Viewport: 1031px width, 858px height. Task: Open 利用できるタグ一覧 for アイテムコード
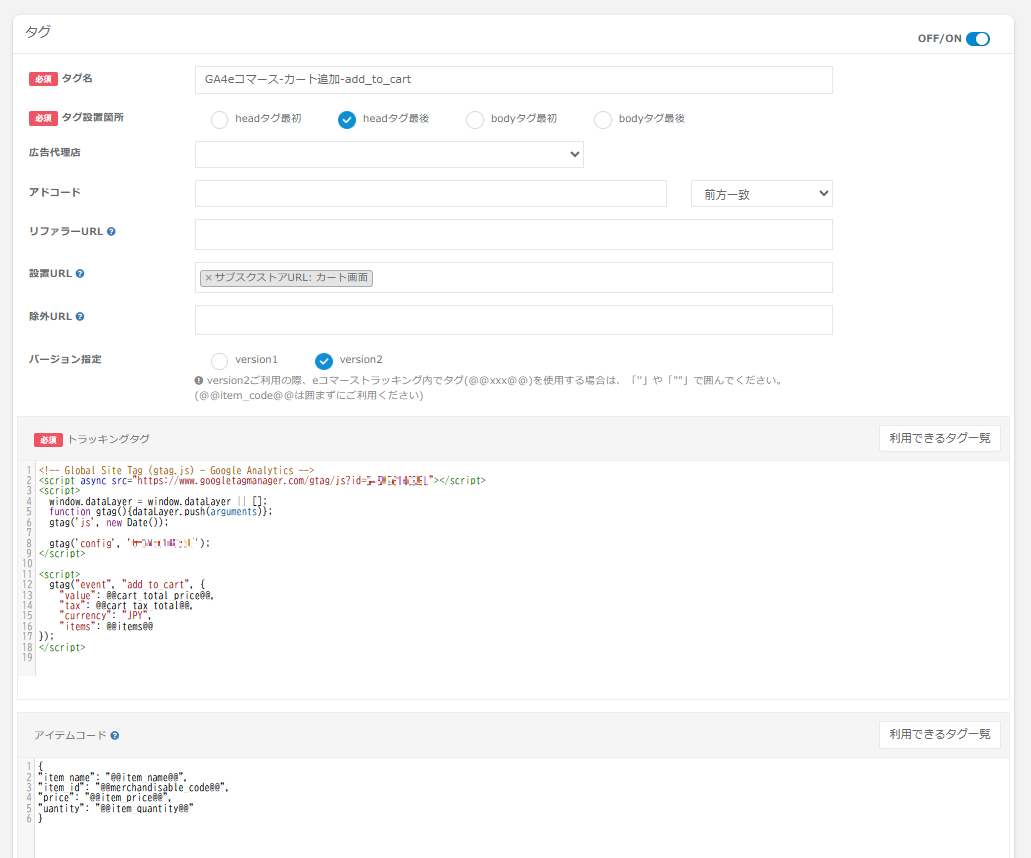point(939,735)
